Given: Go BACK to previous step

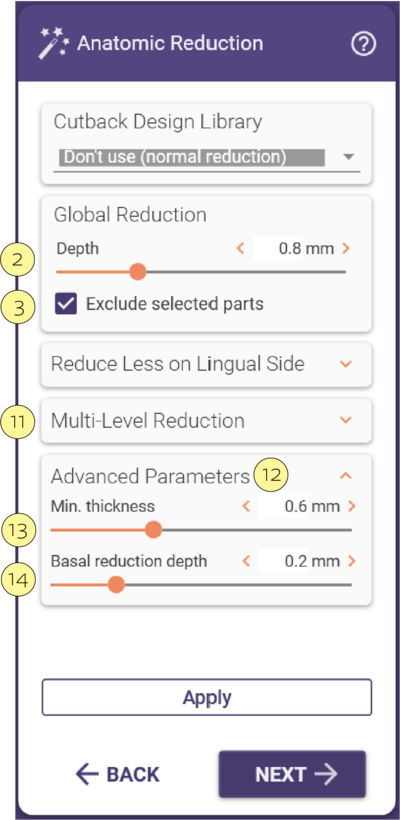Looking at the screenshot, I should tap(117, 774).
